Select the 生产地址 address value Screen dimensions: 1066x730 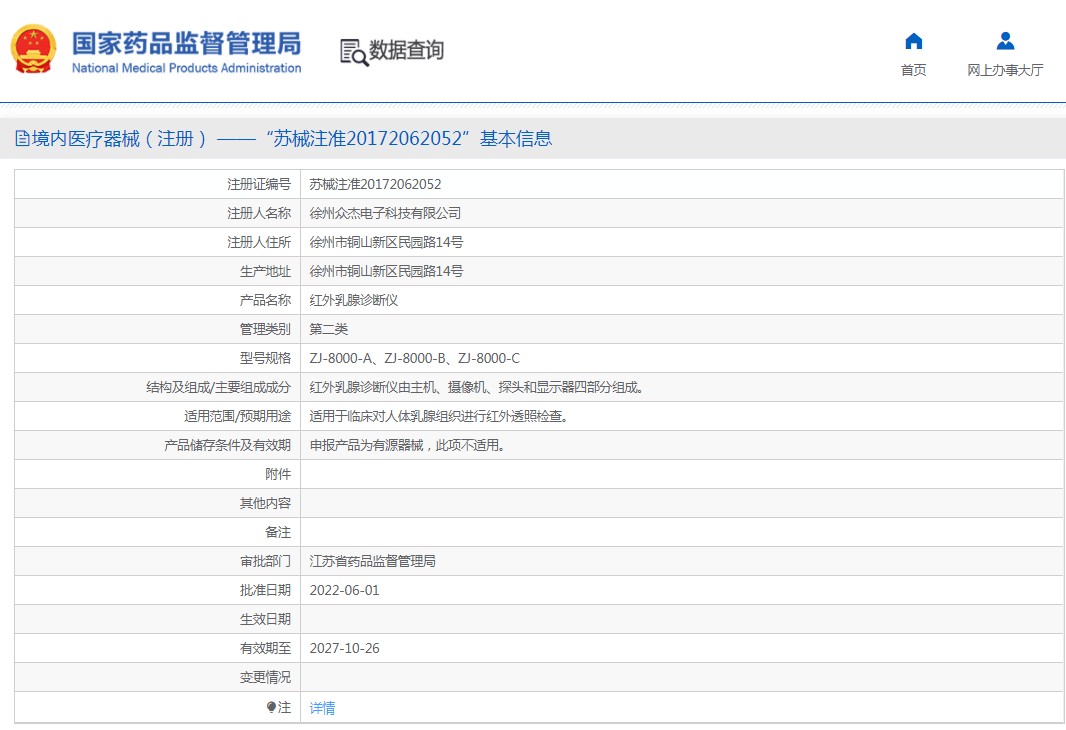[x=386, y=271]
